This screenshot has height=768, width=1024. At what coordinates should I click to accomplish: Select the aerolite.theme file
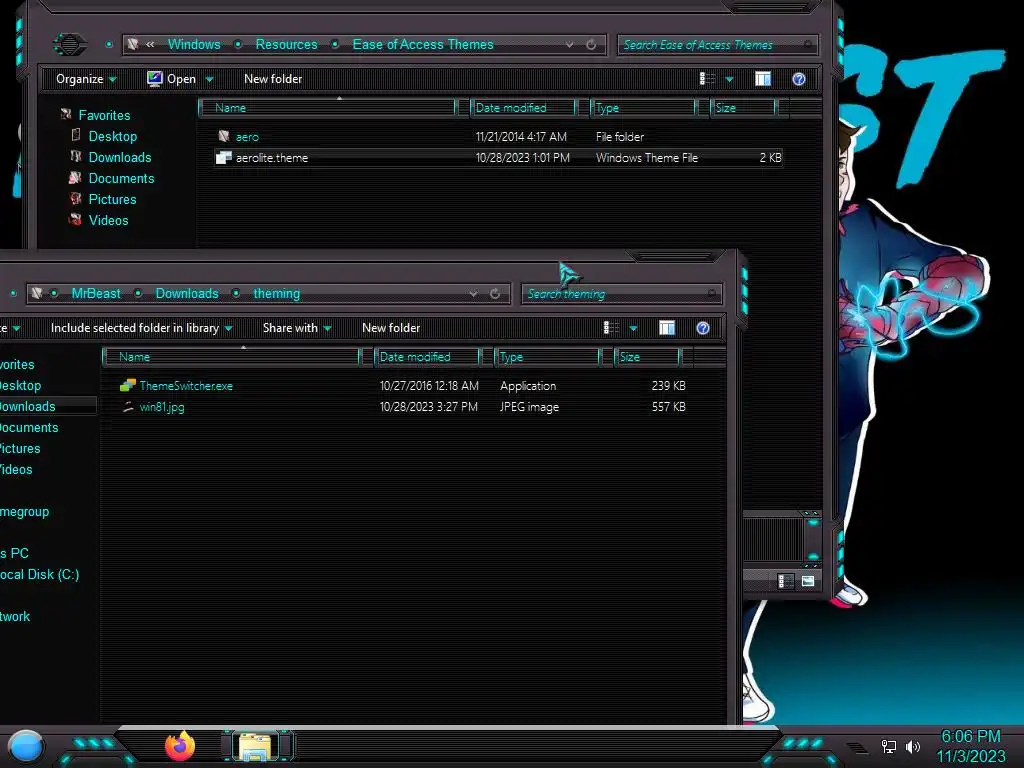click(498, 157)
